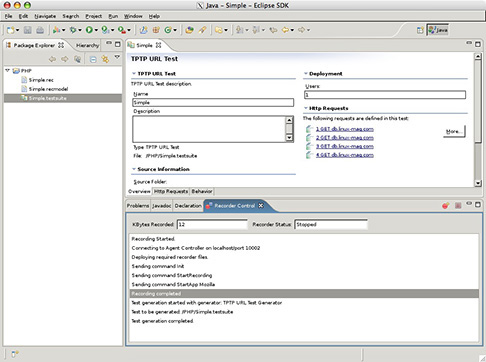The image size is (486, 362).
Task: Click Package Explorer Back arrow icon
Action: point(52,59)
